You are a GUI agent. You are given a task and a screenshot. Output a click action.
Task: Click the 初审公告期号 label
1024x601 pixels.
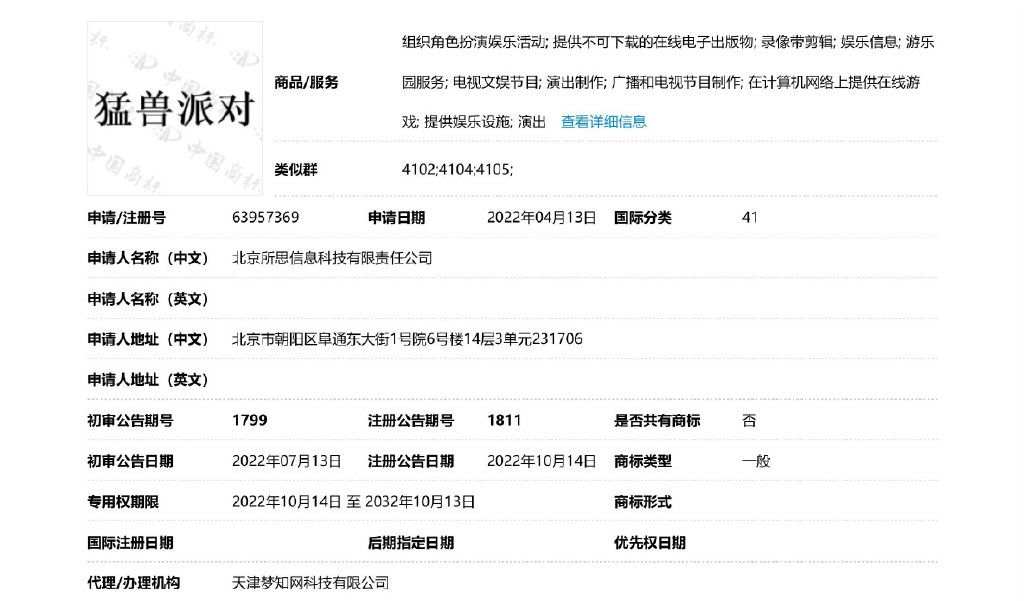(131, 421)
